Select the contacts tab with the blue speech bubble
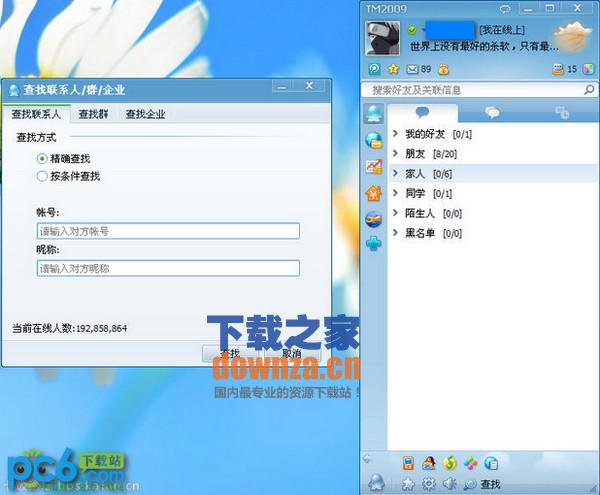 [x=422, y=112]
